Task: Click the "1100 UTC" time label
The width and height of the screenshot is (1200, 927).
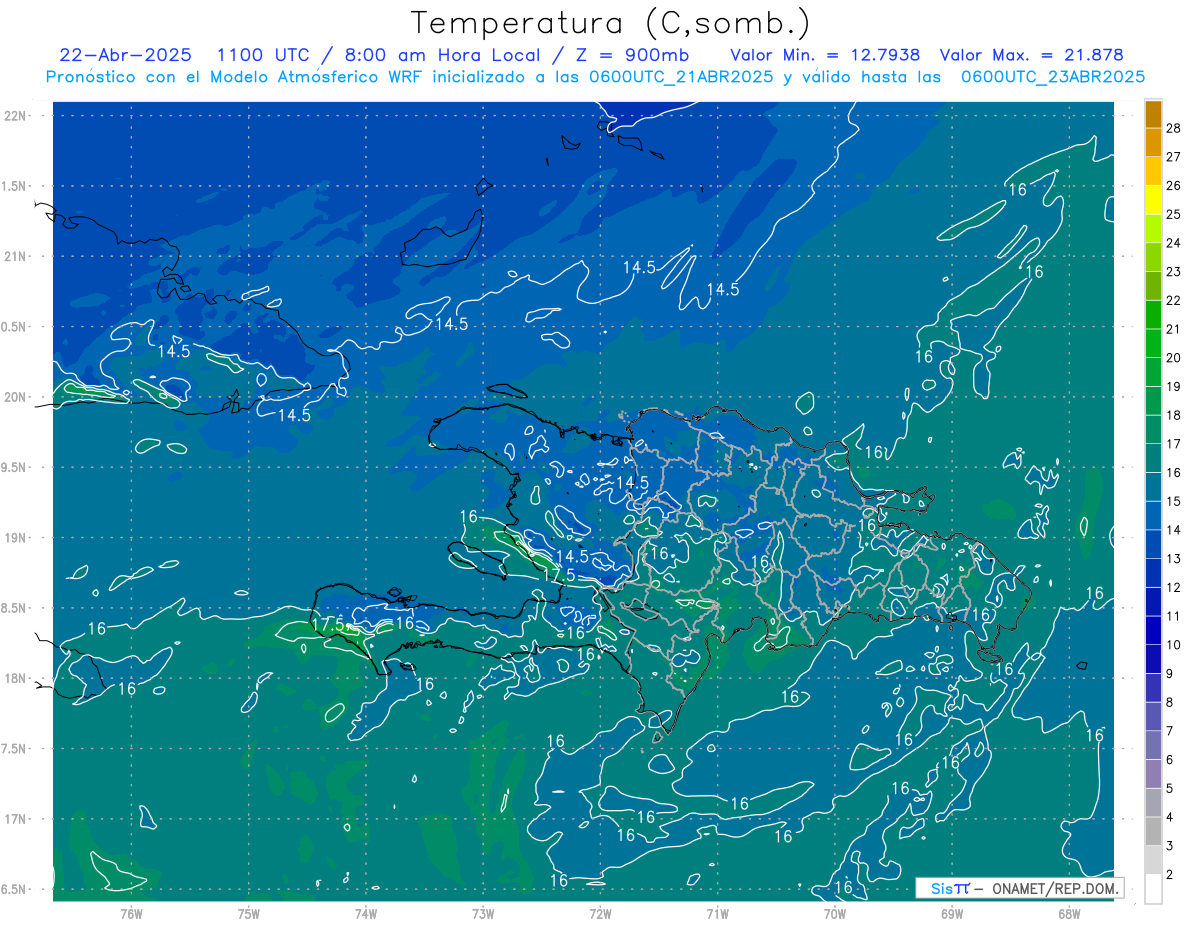Action: tap(267, 55)
